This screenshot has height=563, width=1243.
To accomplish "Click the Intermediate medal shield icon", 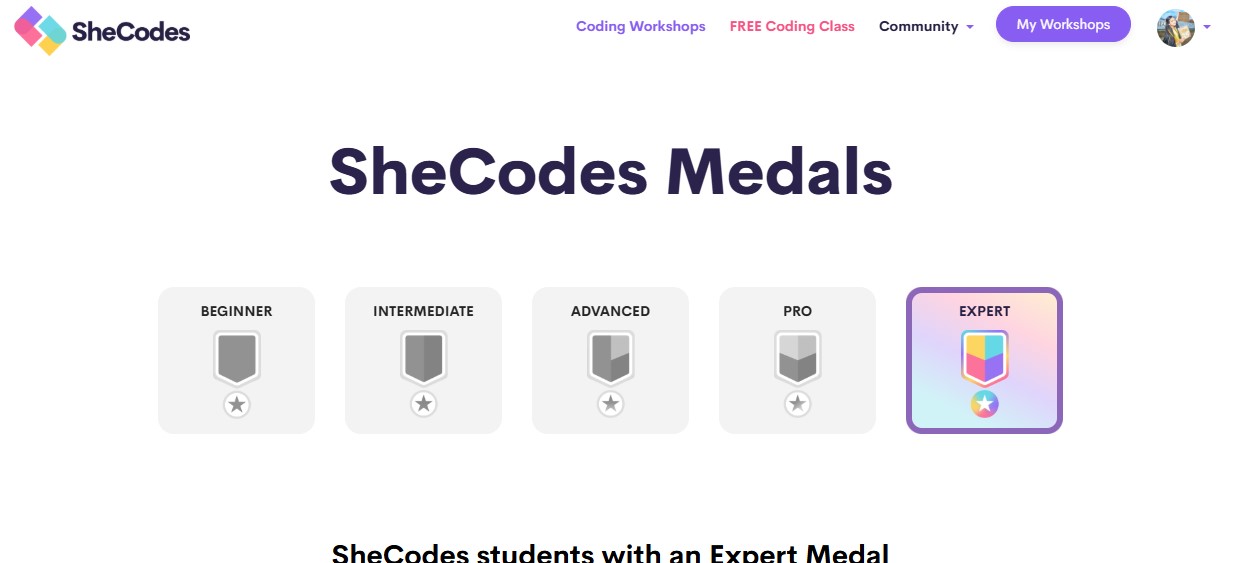I will pos(423,358).
